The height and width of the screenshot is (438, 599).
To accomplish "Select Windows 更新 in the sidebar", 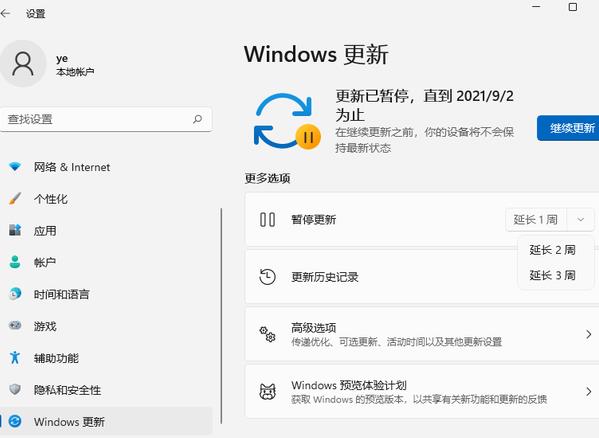I will click(x=106, y=422).
